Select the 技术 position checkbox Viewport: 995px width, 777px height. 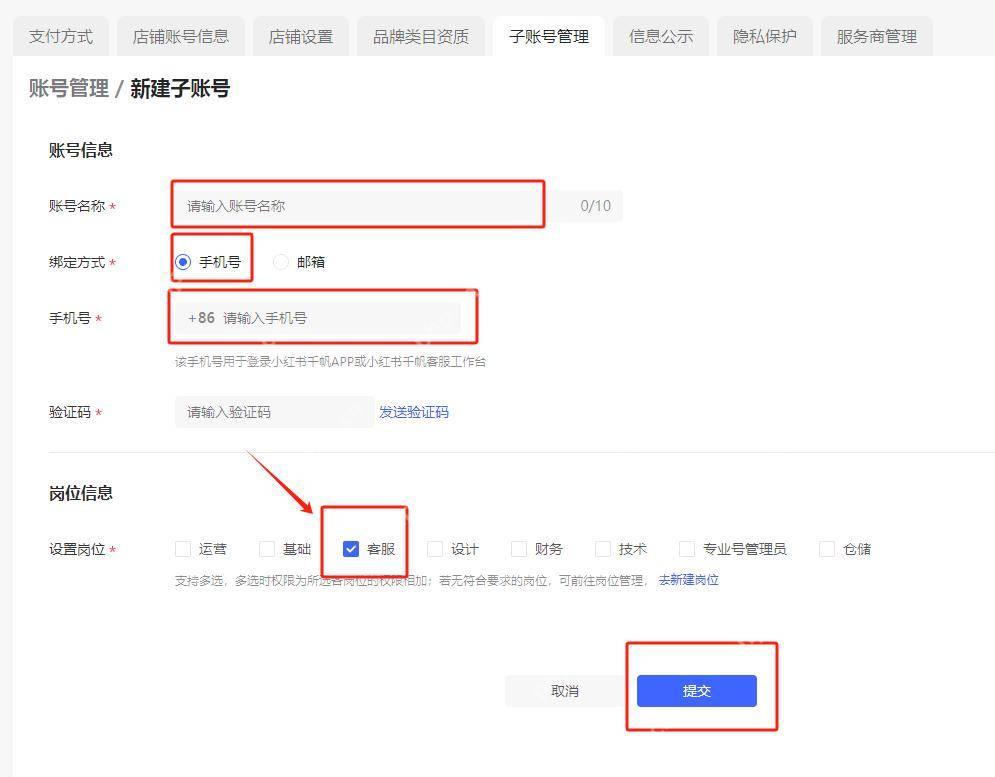click(x=603, y=549)
